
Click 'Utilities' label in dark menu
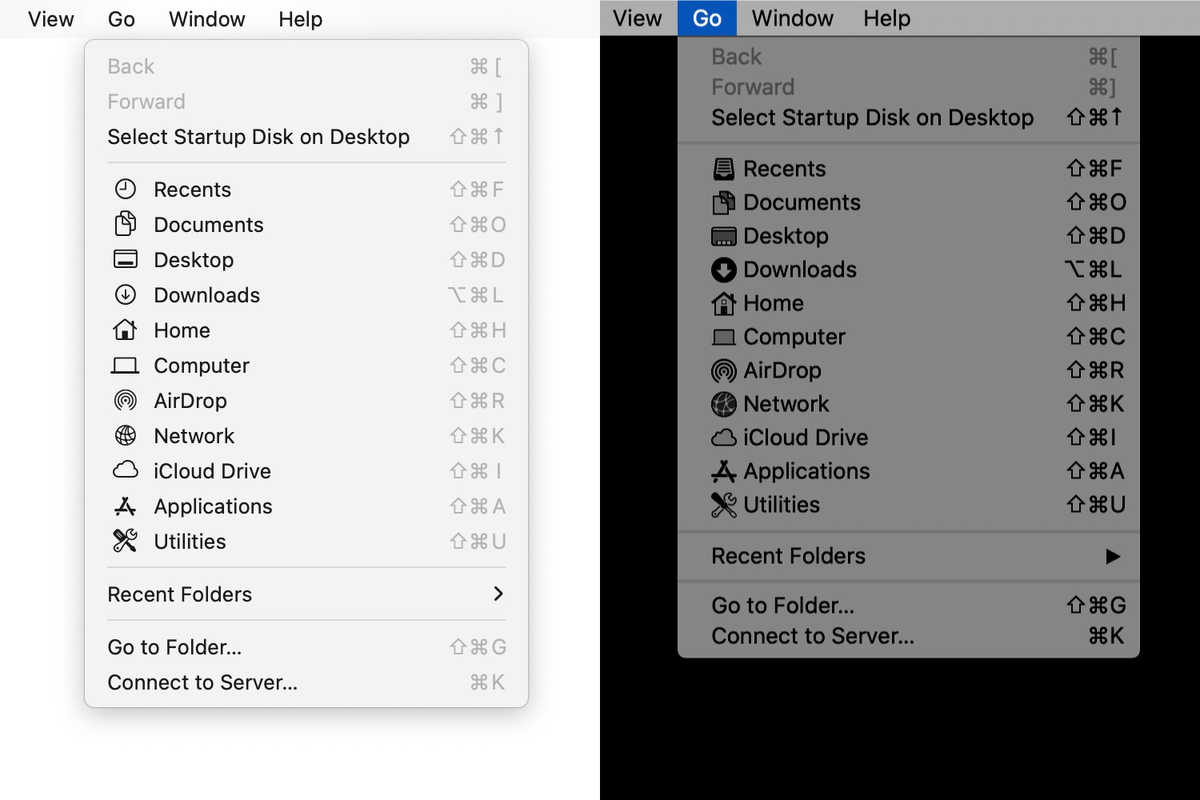pyautogui.click(x=782, y=505)
